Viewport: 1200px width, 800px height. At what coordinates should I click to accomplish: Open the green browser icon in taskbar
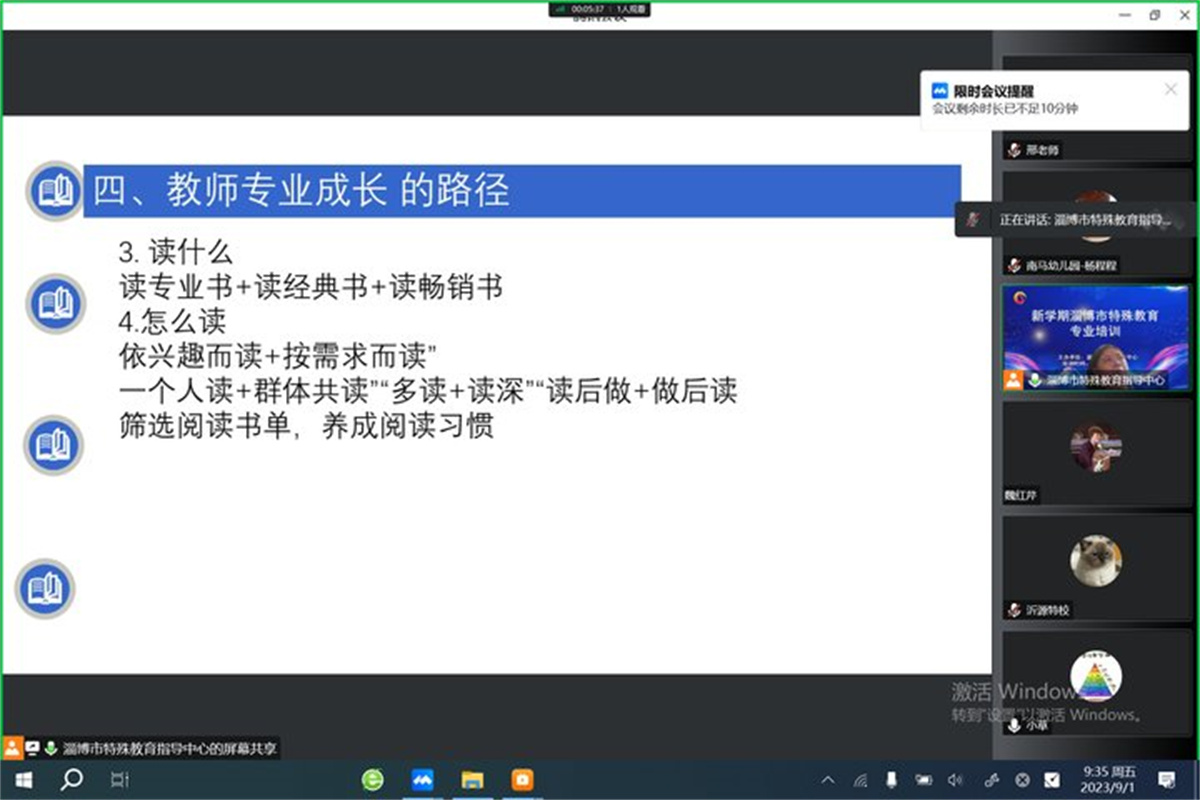pyautogui.click(x=372, y=780)
